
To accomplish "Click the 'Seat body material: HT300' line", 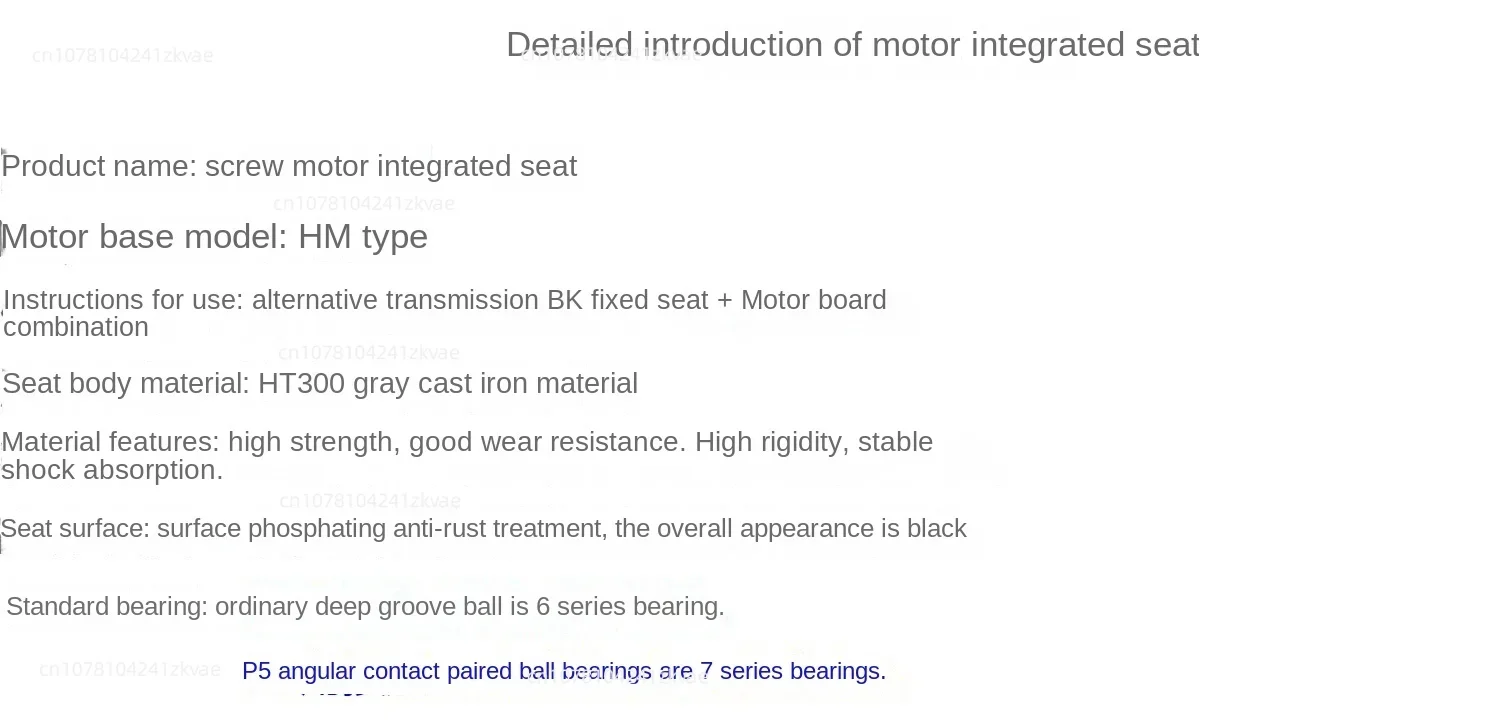I will coord(320,384).
